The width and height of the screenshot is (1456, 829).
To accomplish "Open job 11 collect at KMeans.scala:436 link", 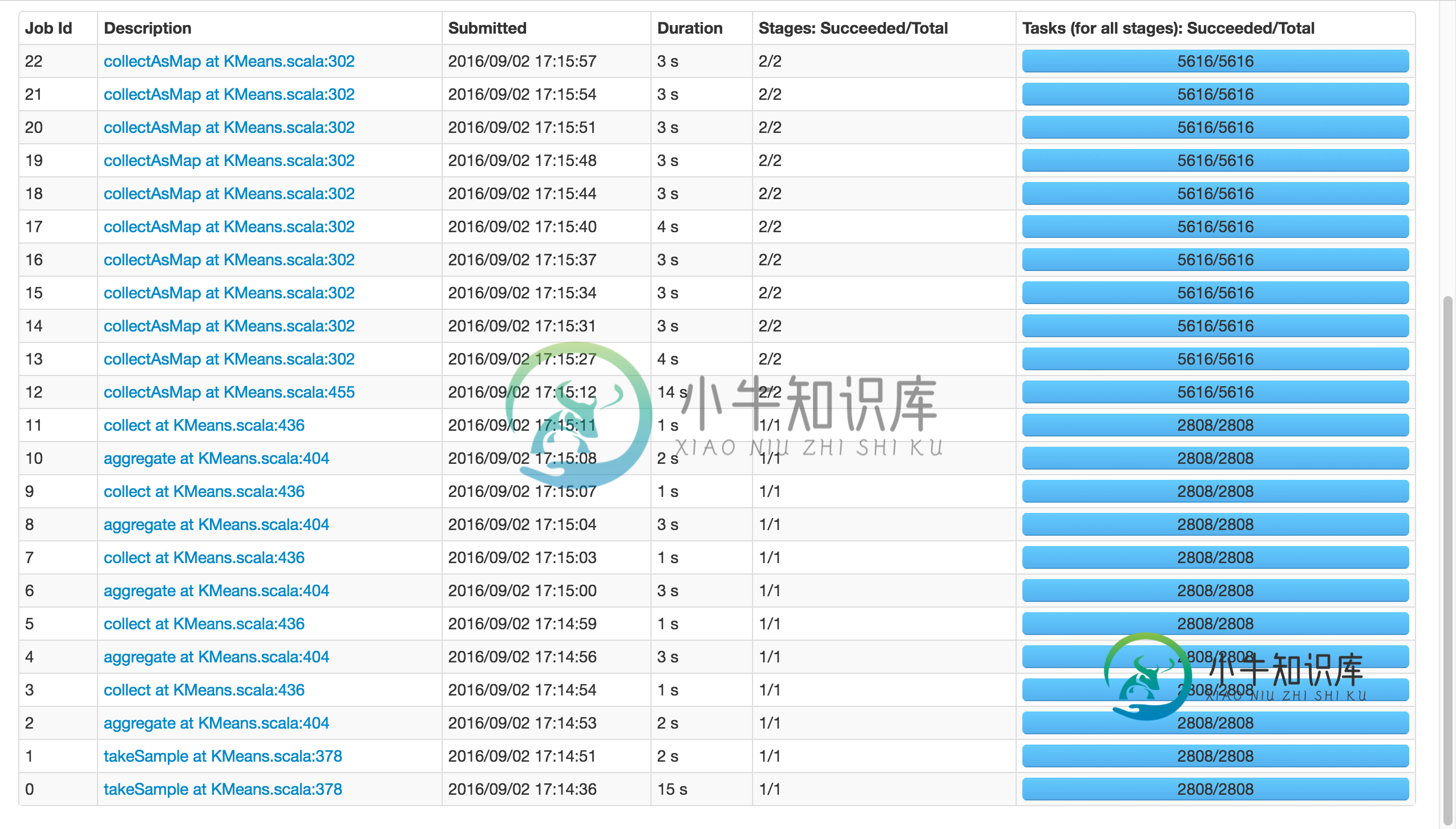I will tap(204, 425).
